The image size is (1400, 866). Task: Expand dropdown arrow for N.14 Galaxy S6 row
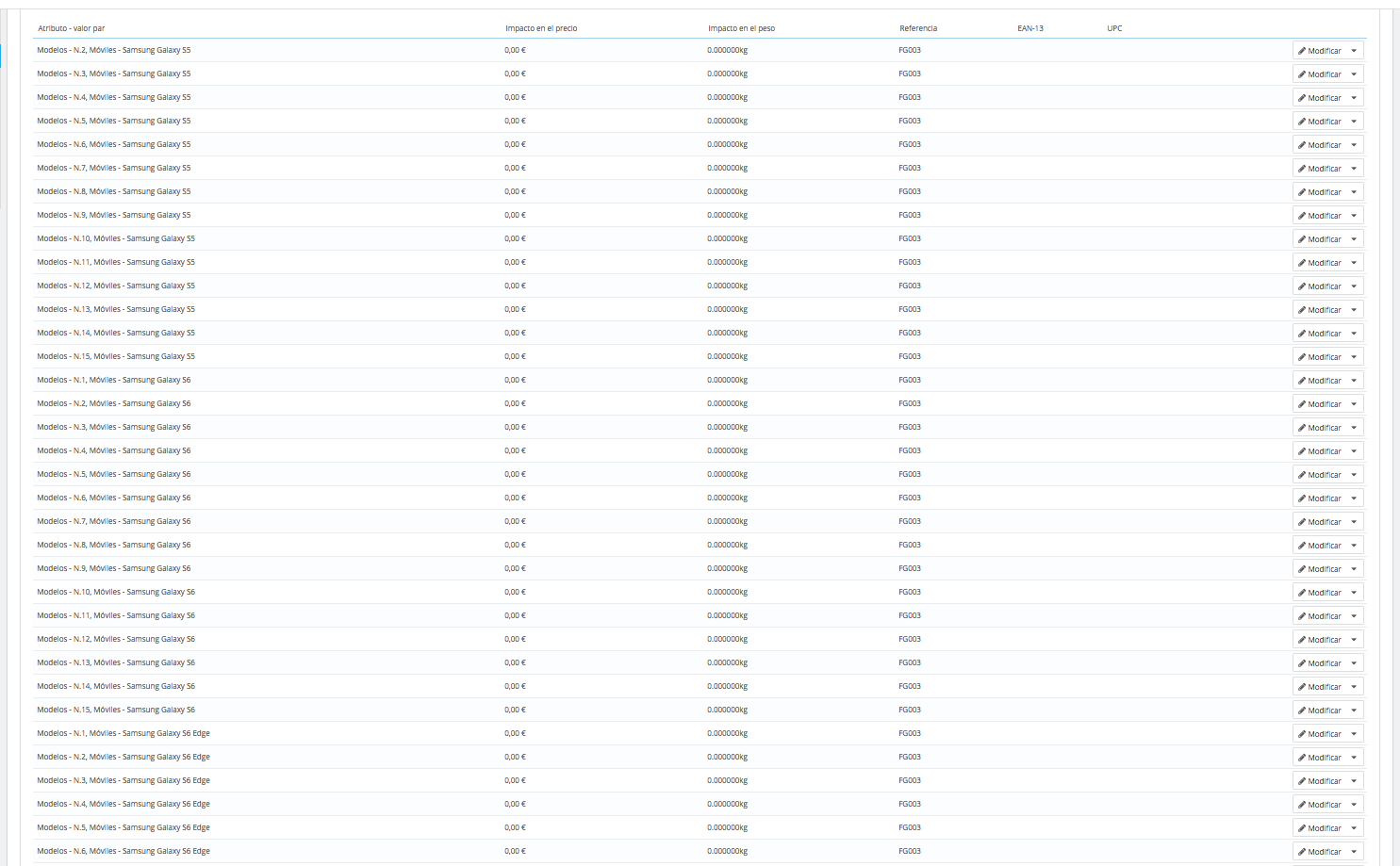(x=1354, y=687)
